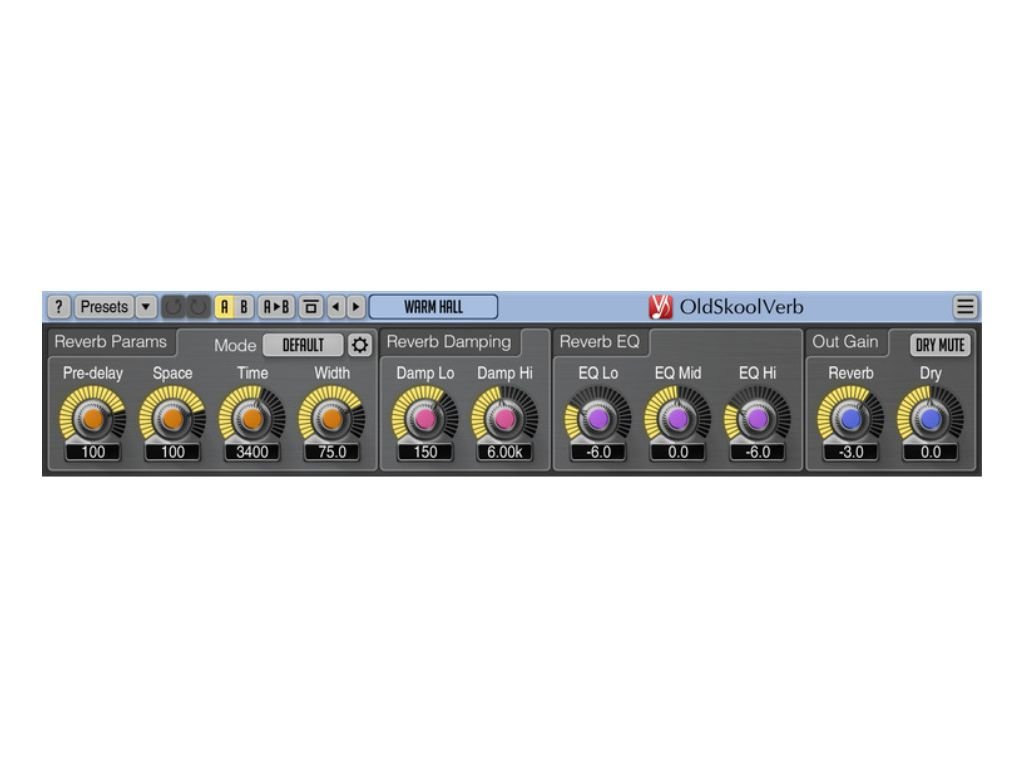The image size is (1024, 767).
Task: Click the Reverb Damping panel label
Action: point(449,342)
